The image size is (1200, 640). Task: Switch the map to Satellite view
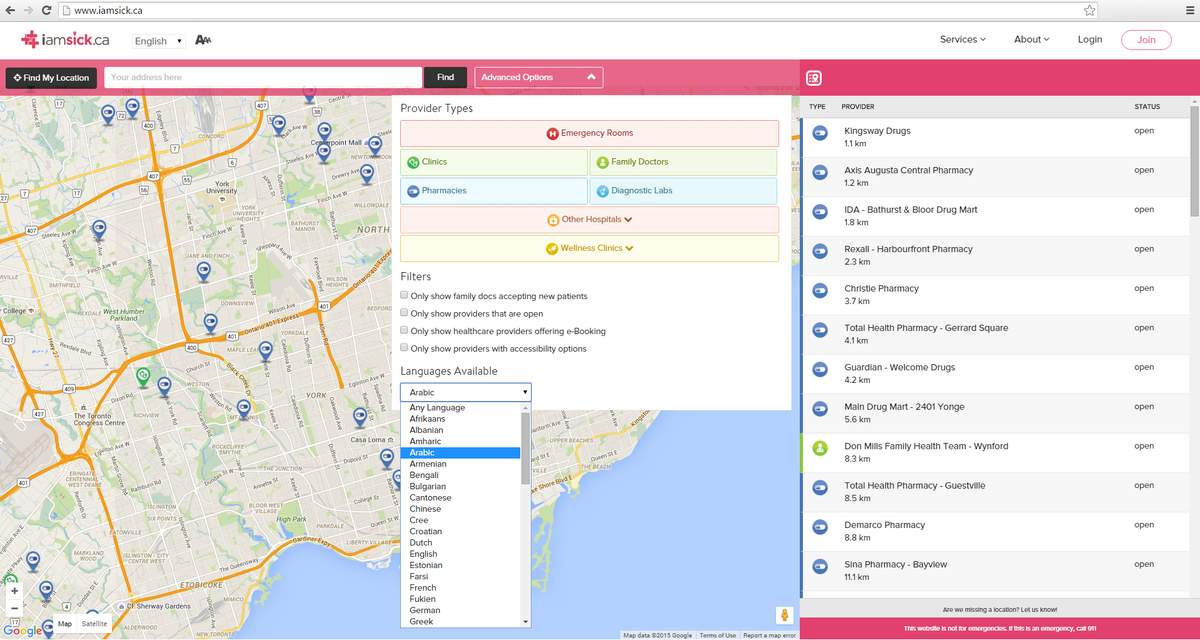point(94,624)
